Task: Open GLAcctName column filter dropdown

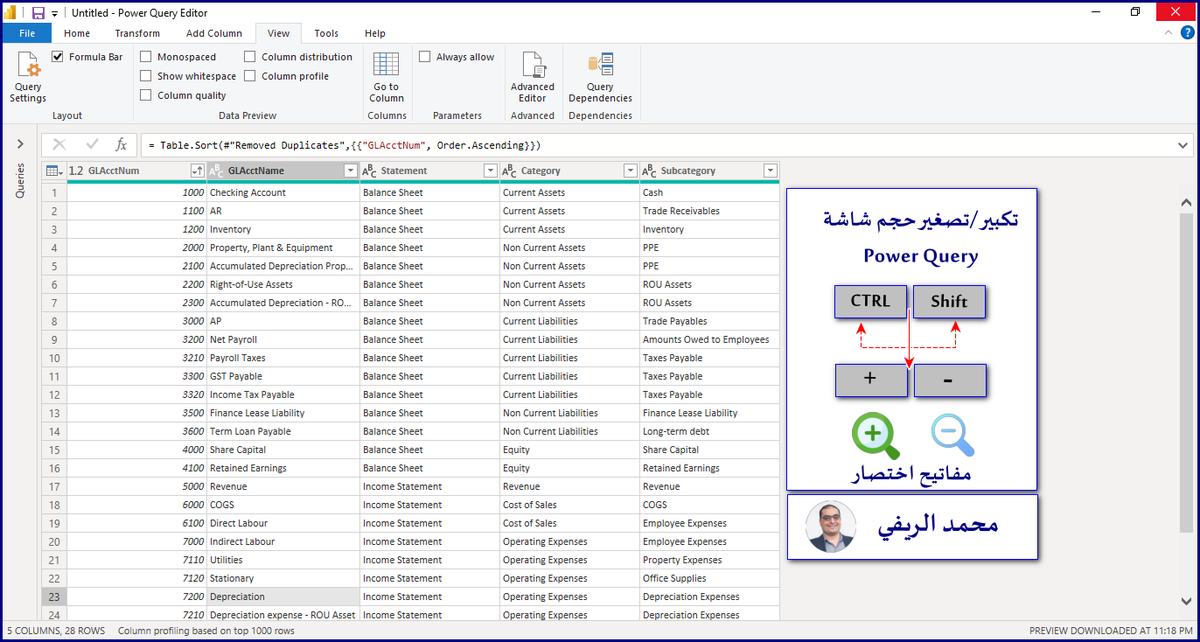Action: tap(350, 171)
